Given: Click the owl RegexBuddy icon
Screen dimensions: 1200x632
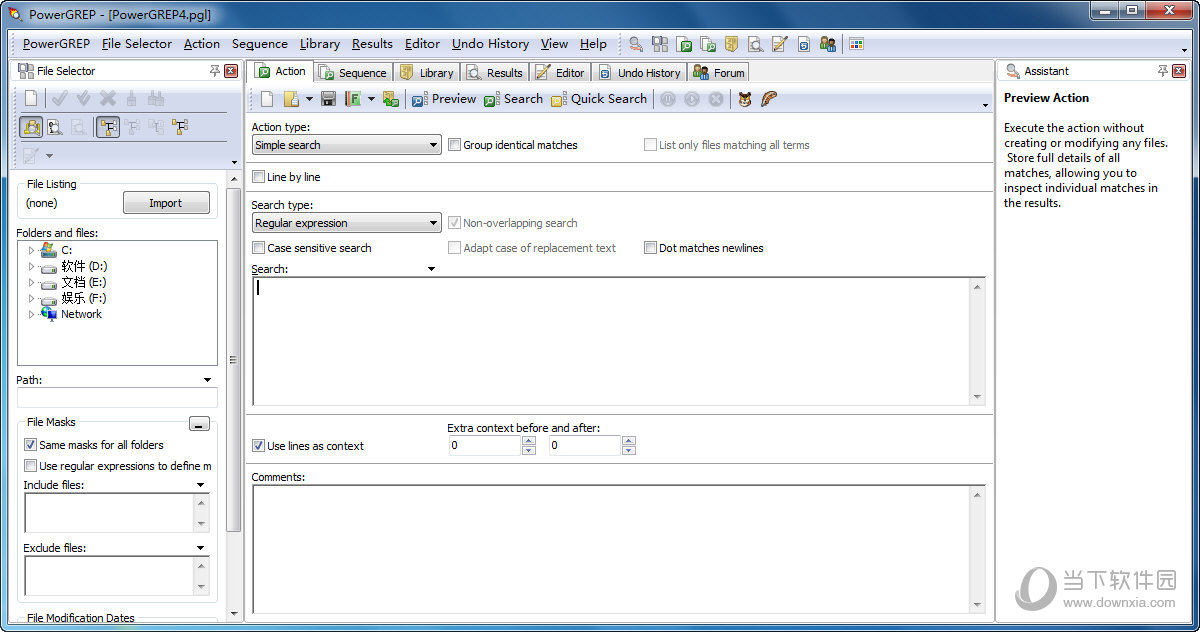Looking at the screenshot, I should pyautogui.click(x=745, y=99).
